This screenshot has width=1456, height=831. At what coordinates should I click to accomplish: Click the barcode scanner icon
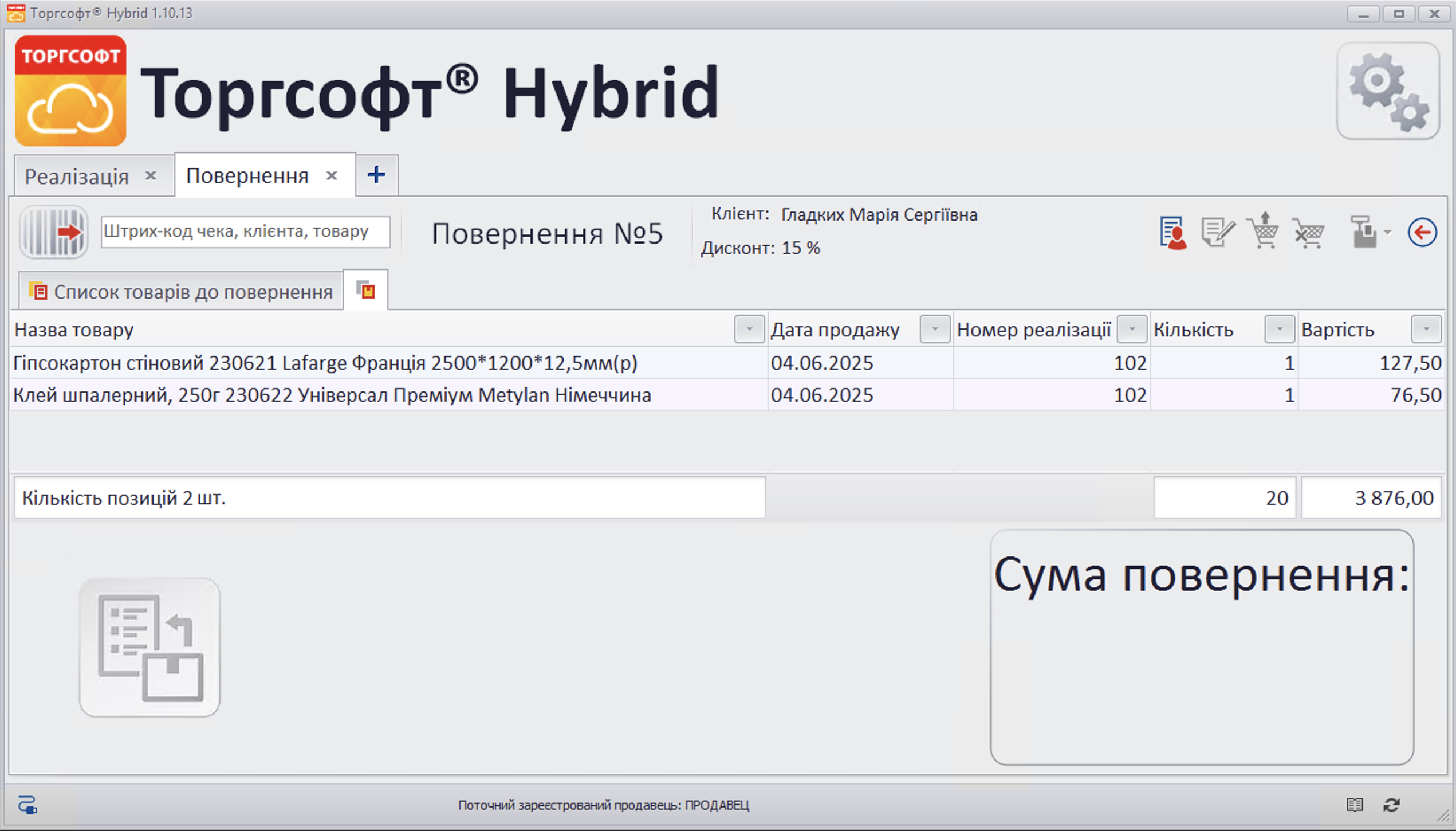coord(53,232)
